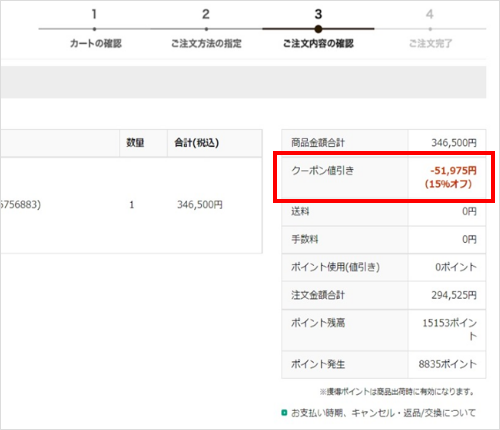This screenshot has width=500, height=430.
Task: Click the -51,975円 coupon discount amount
Action: (453, 171)
